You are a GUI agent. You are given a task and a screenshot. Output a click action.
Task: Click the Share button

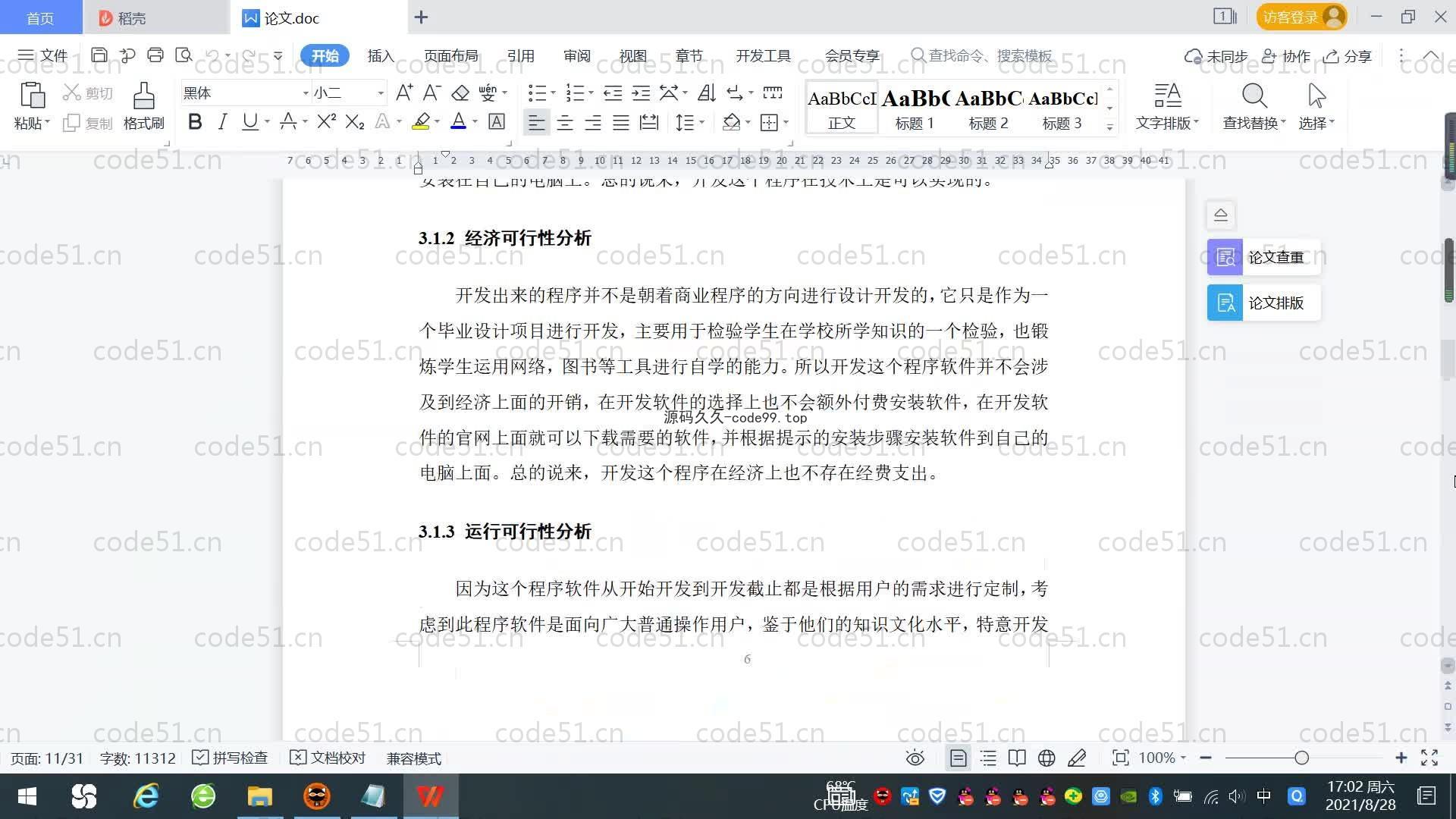coord(1348,56)
